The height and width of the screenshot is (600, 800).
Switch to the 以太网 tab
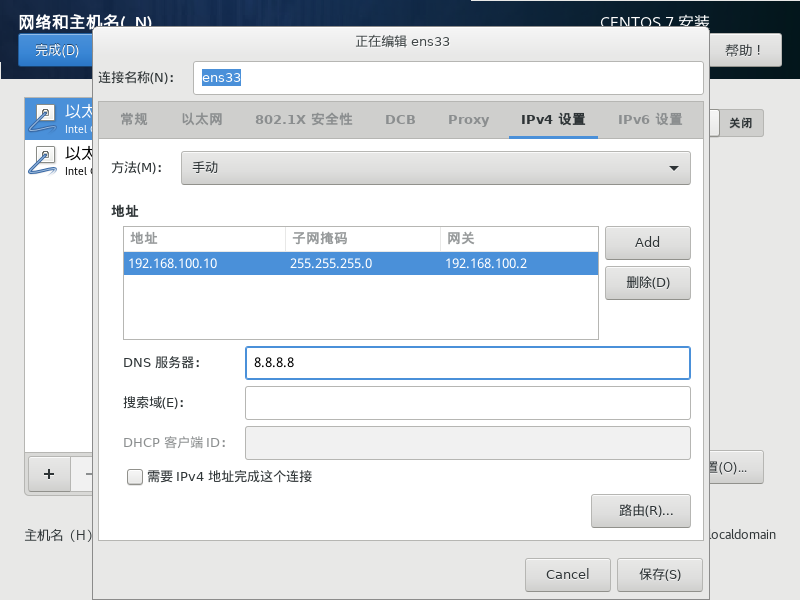(x=202, y=119)
